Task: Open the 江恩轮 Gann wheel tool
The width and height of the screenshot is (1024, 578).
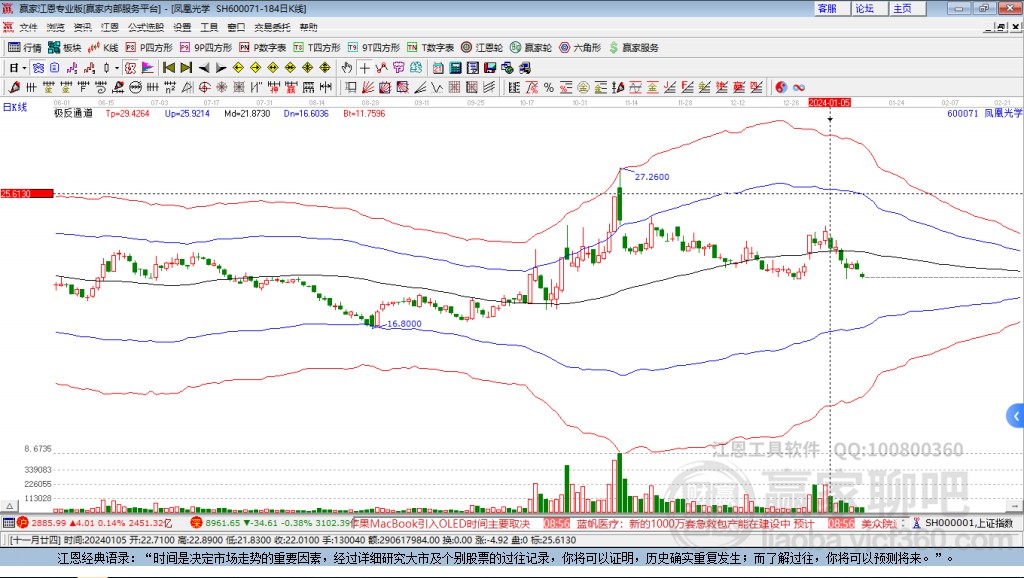Action: [x=483, y=47]
